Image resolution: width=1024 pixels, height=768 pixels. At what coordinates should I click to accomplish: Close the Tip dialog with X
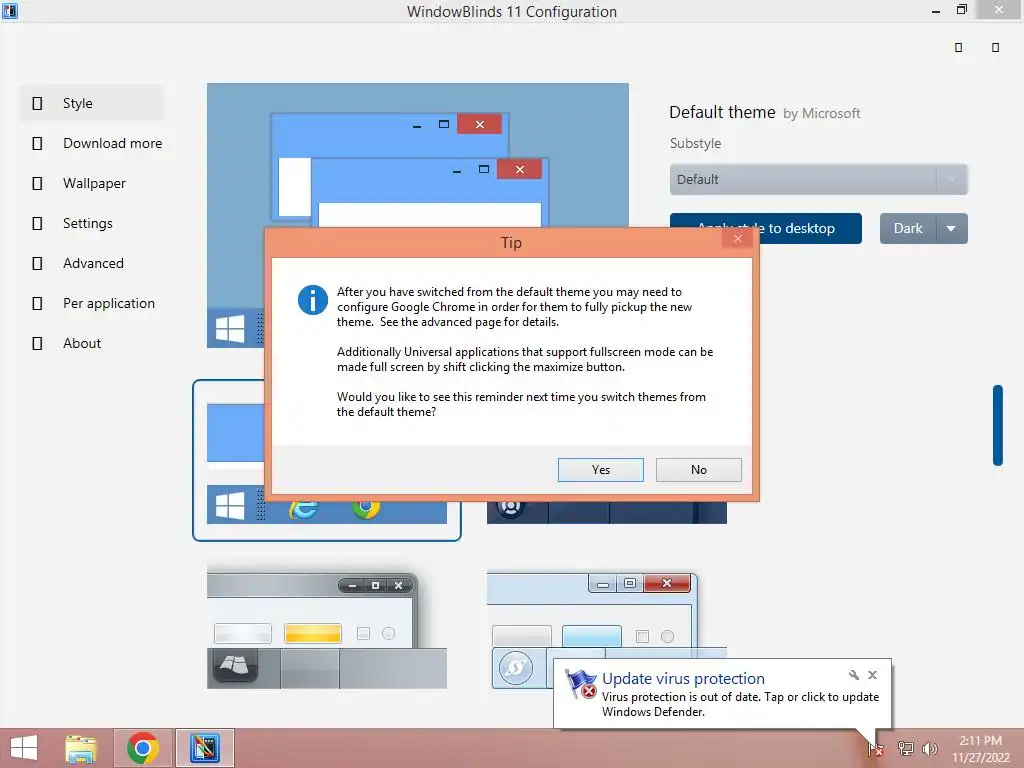[x=737, y=238]
